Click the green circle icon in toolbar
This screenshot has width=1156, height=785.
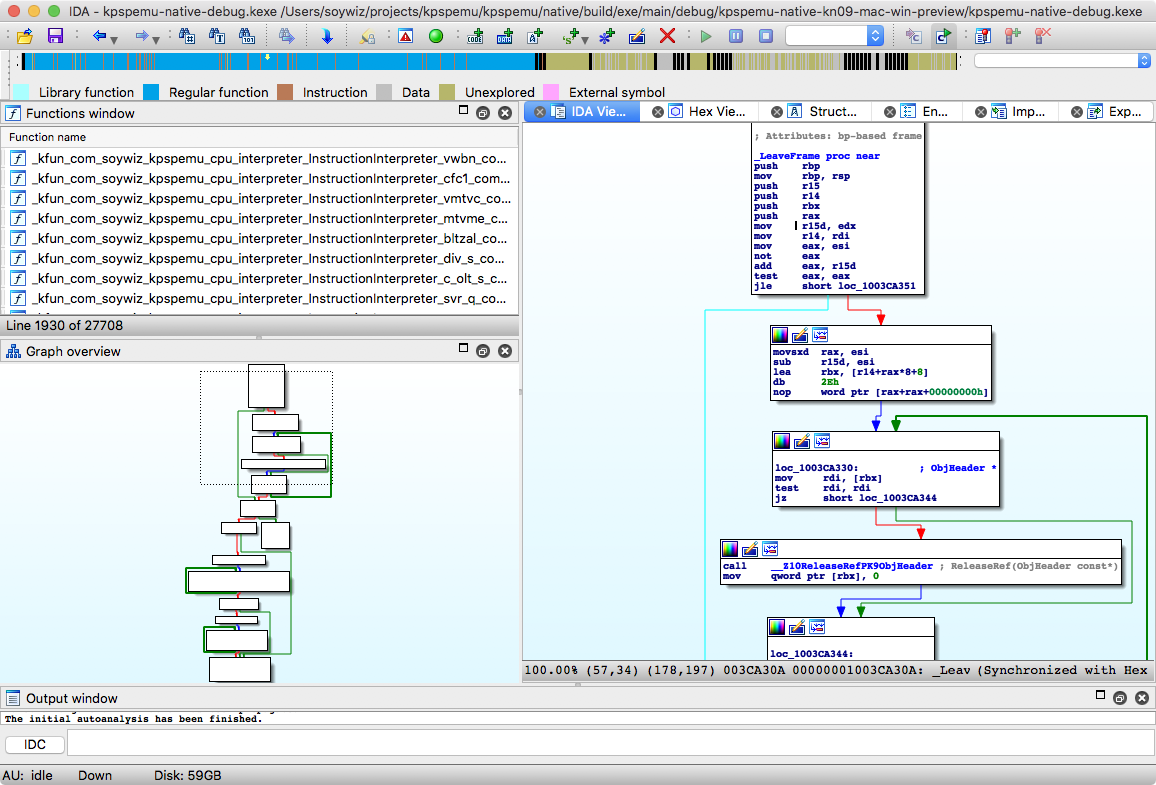(435, 36)
